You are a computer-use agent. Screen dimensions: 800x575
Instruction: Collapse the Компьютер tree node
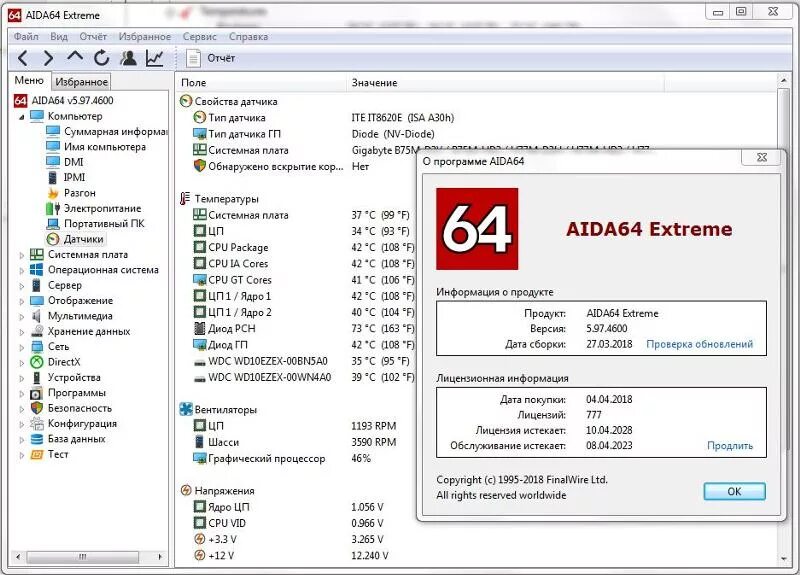[x=21, y=117]
